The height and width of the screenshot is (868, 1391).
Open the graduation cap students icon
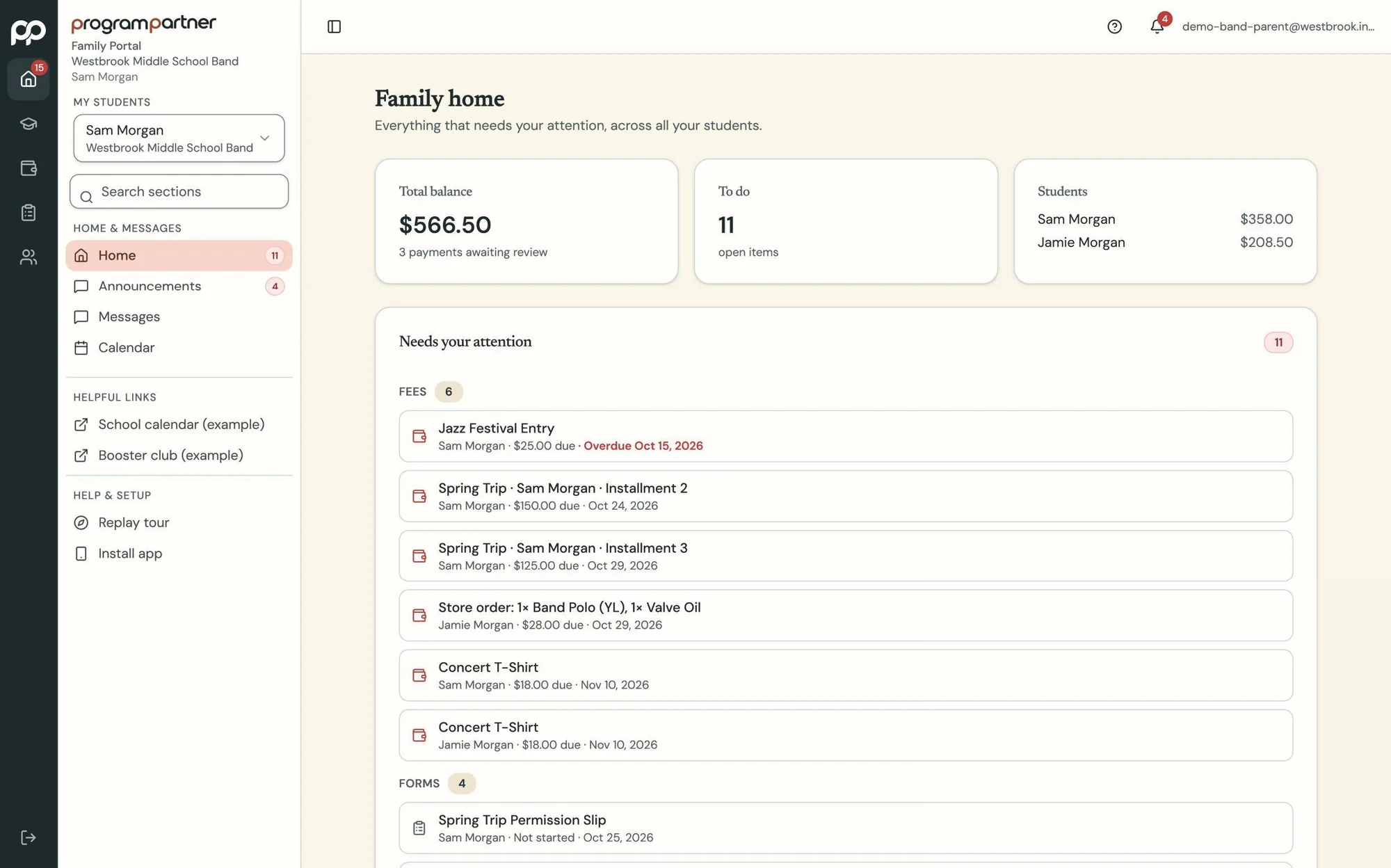pyautogui.click(x=29, y=124)
